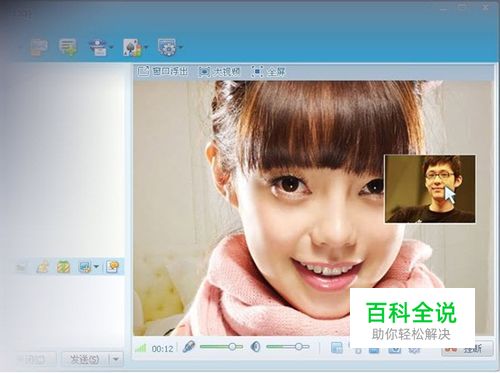Adjust the speaker volume slider
This screenshot has height=373, width=500.
[288, 347]
